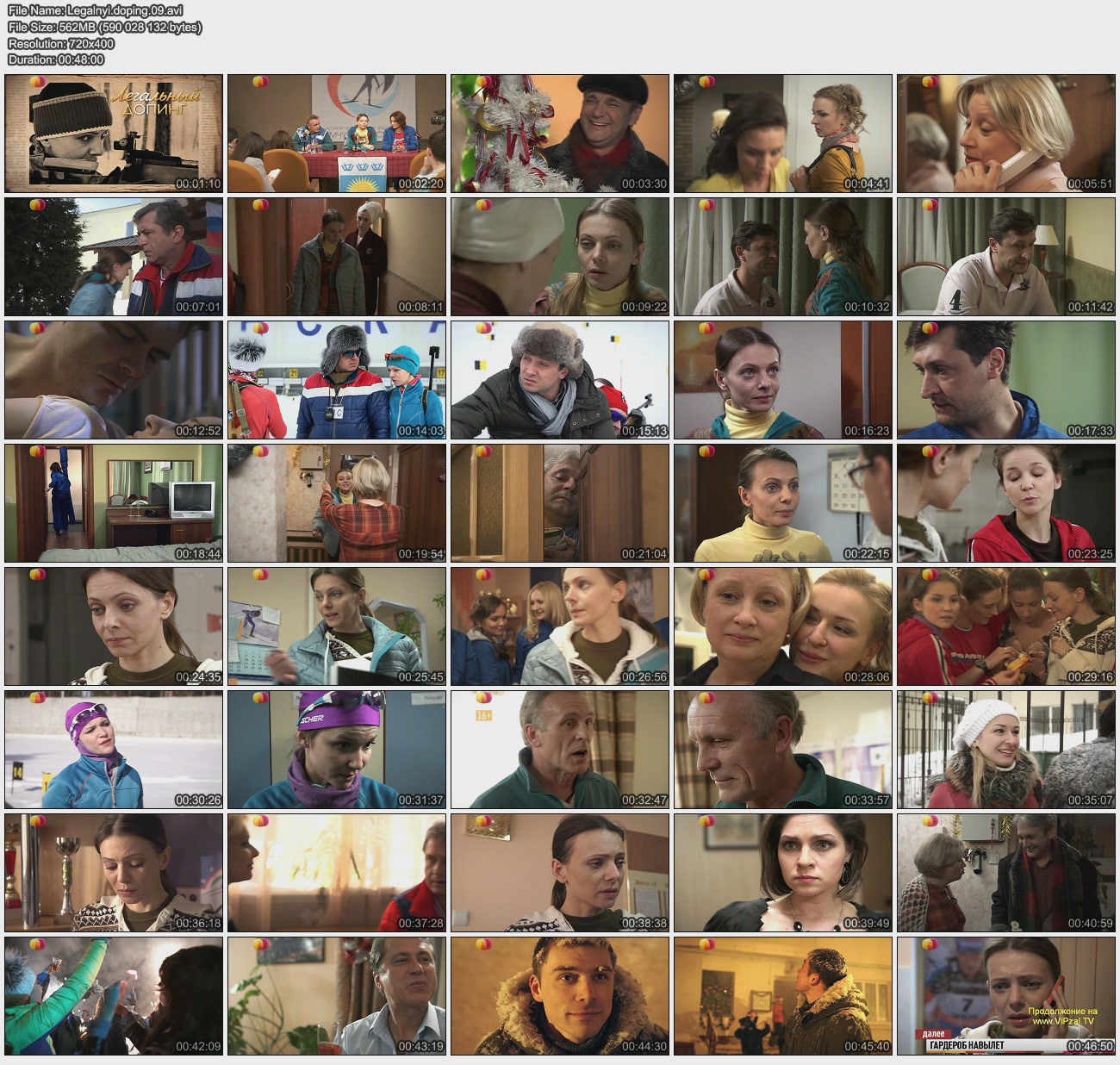Open the thumbnail at 00:02:20 press conference
The width and height of the screenshot is (1120, 1065).
pyautogui.click(x=337, y=134)
